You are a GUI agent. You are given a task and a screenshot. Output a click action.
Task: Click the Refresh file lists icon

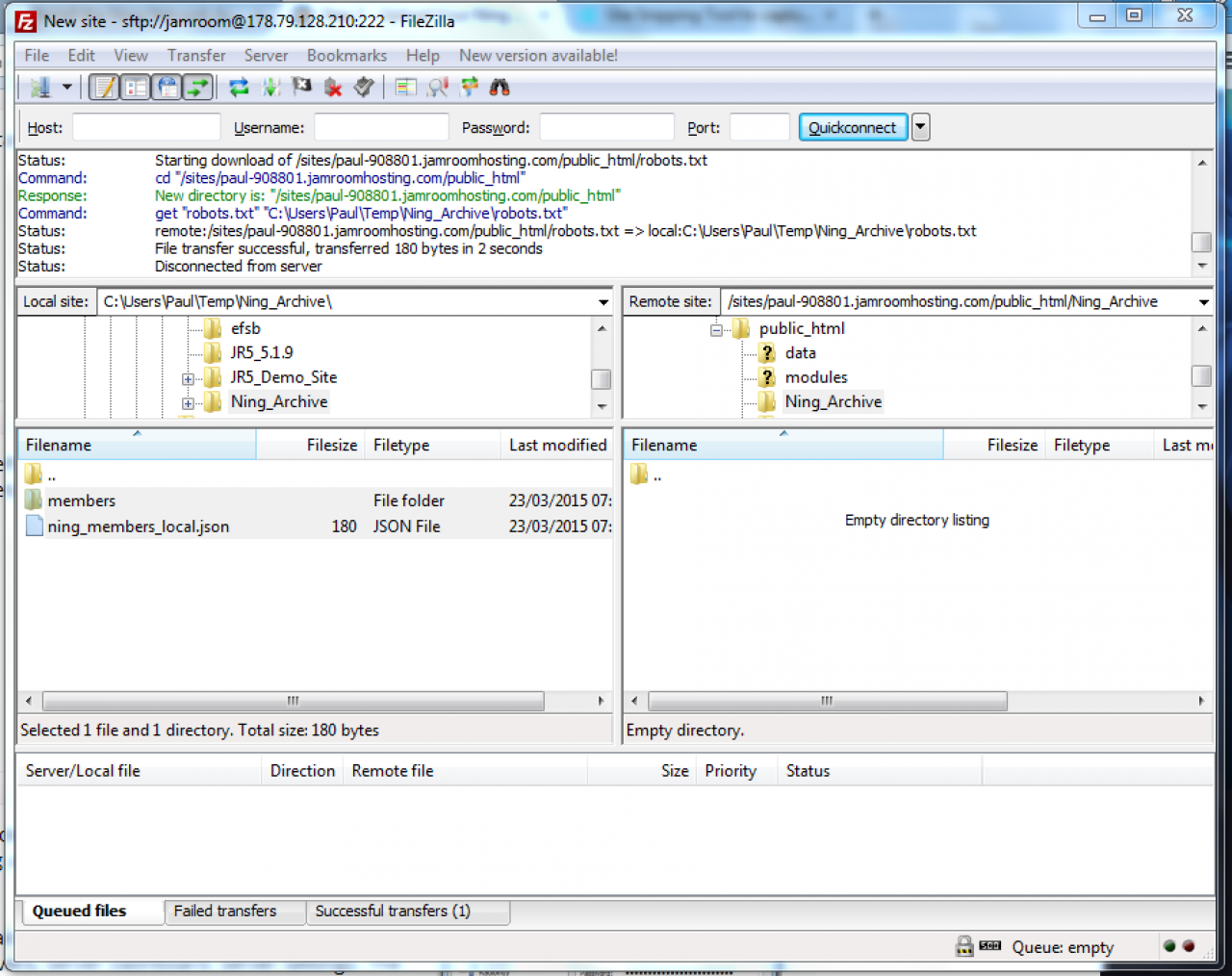click(239, 88)
